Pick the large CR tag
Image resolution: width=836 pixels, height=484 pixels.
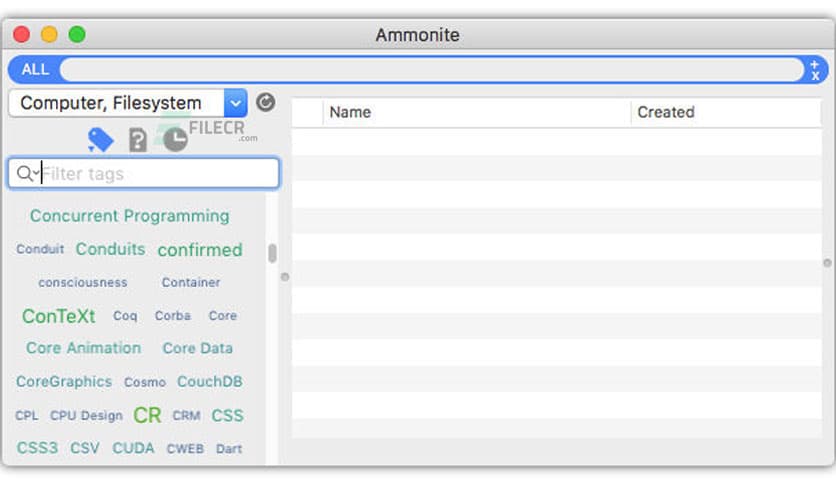click(x=147, y=415)
